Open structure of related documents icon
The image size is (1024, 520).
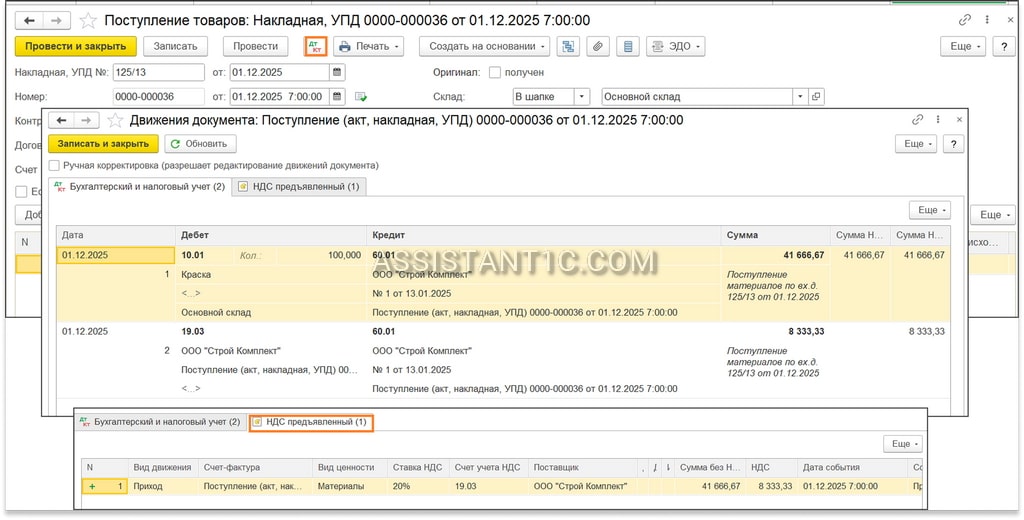pos(568,46)
